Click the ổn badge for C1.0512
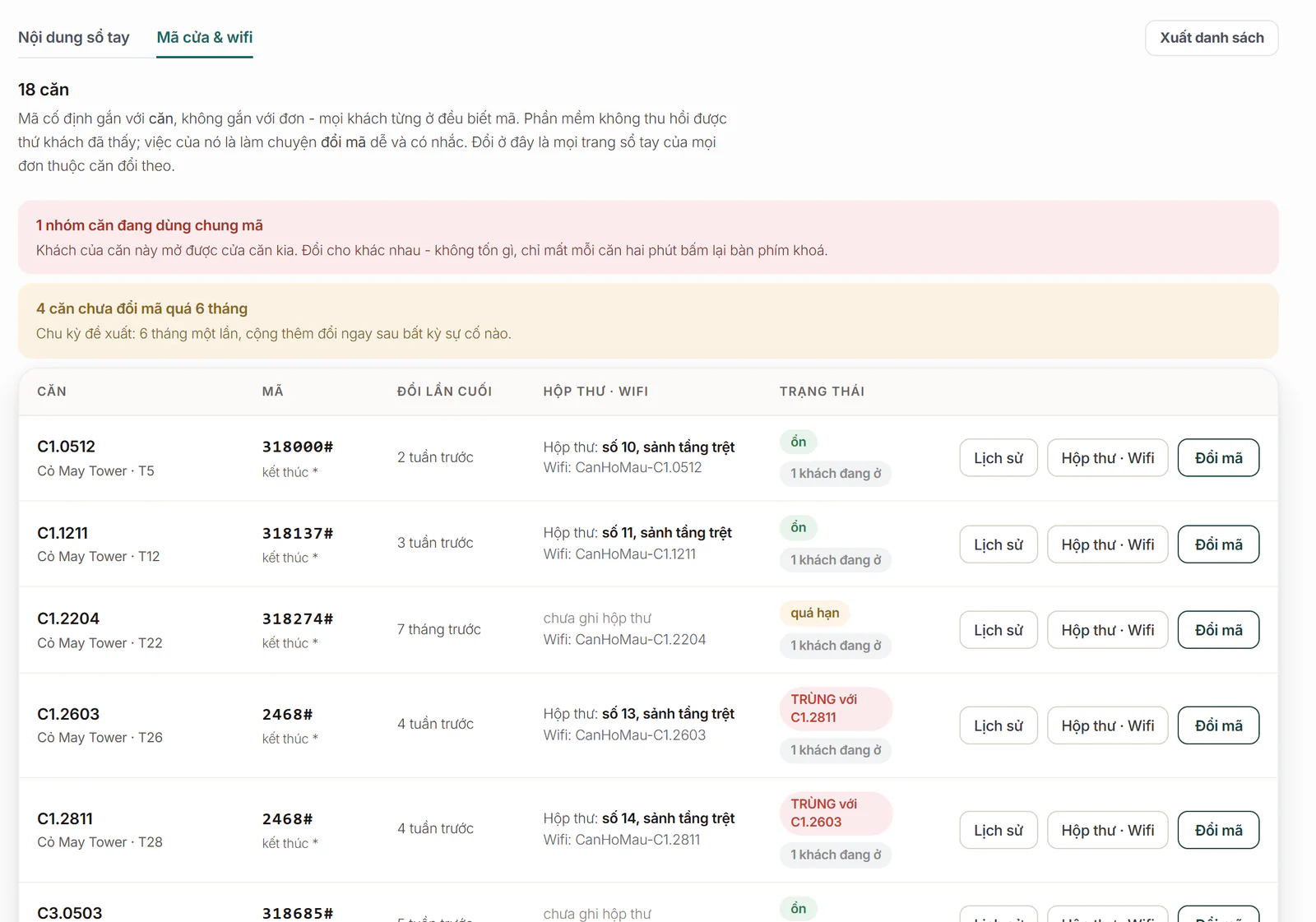 click(799, 442)
